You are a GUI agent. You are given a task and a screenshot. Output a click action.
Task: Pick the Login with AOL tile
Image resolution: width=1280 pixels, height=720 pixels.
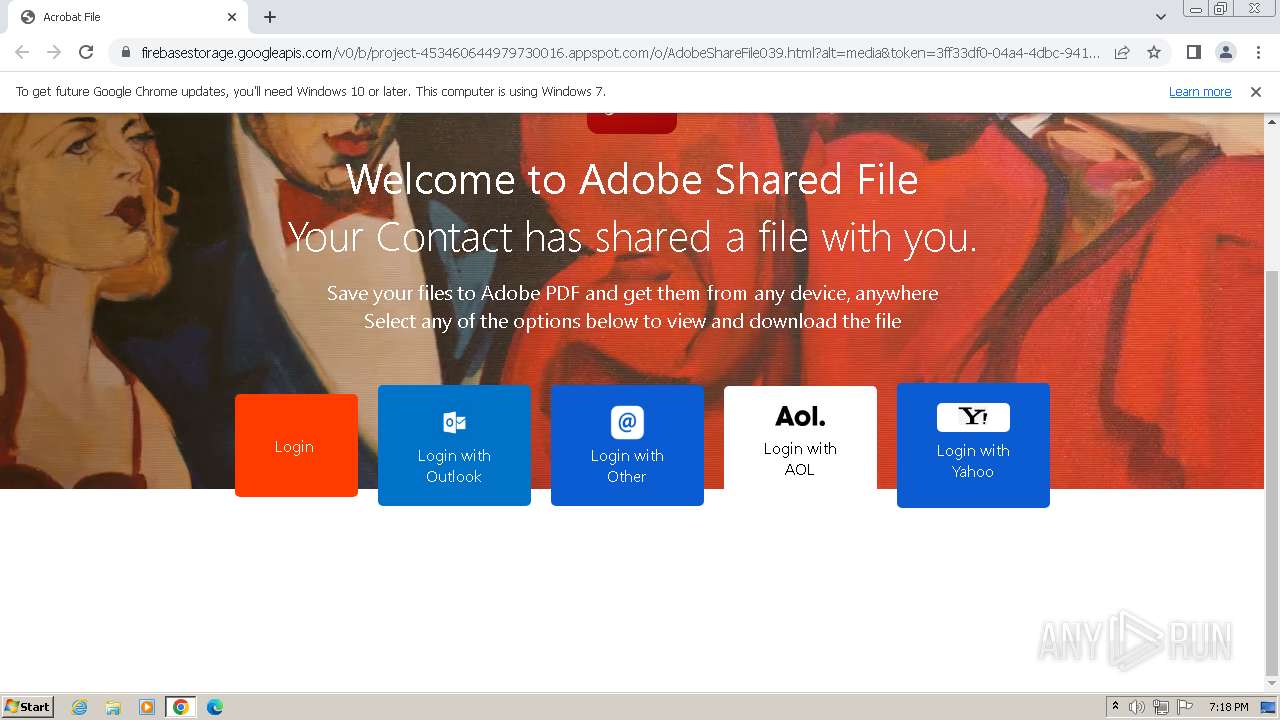click(800, 440)
